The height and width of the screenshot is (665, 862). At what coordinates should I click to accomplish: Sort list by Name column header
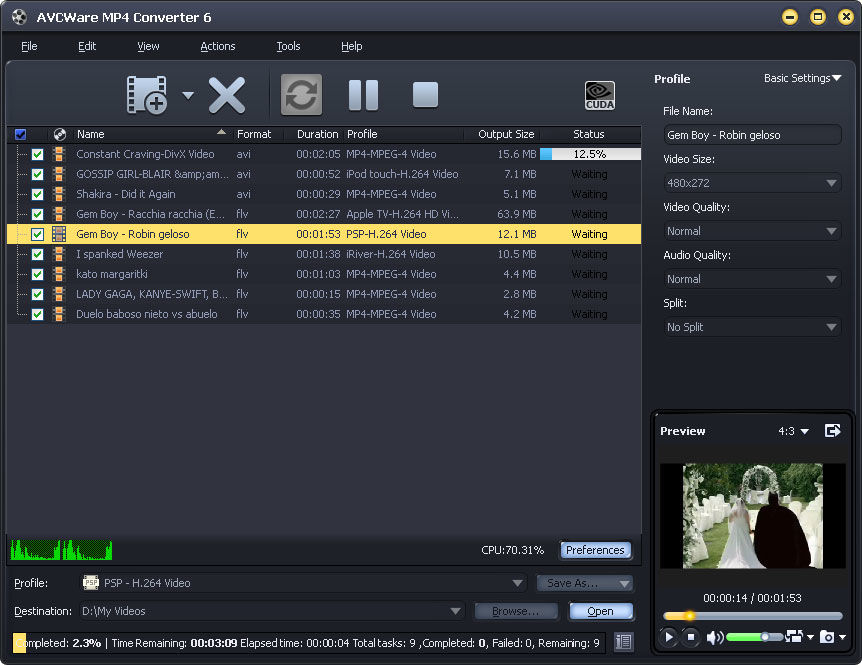click(151, 134)
